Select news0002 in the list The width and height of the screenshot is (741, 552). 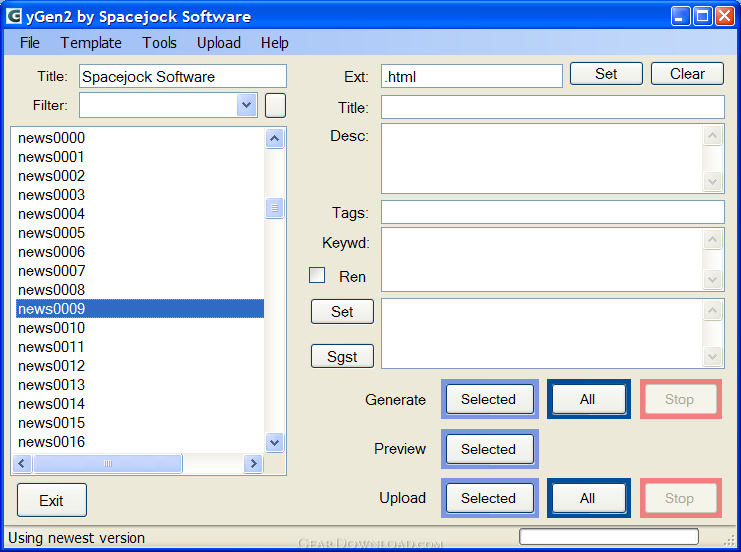click(x=140, y=176)
